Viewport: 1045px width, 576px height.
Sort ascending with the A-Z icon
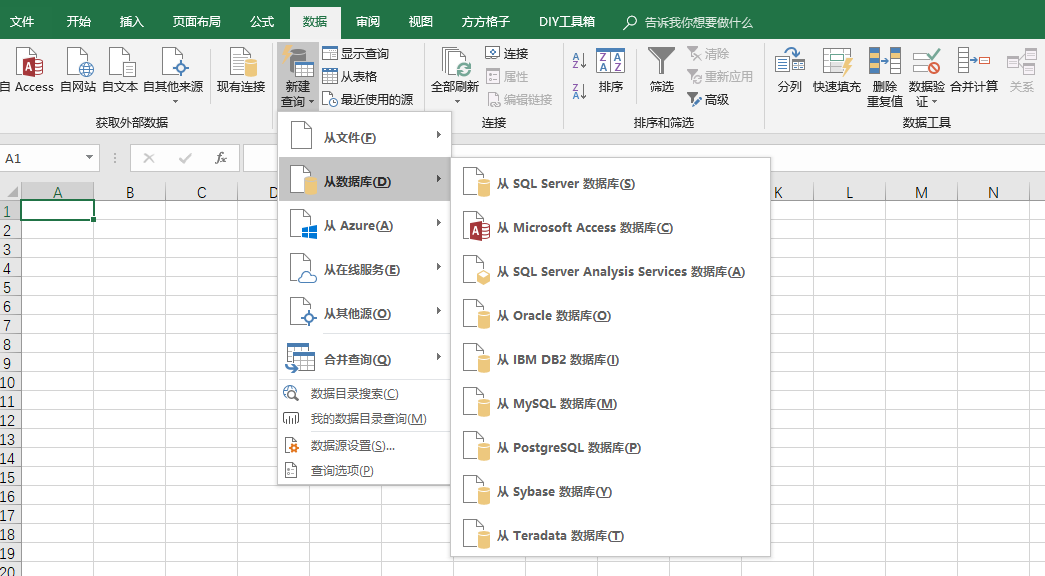(579, 61)
